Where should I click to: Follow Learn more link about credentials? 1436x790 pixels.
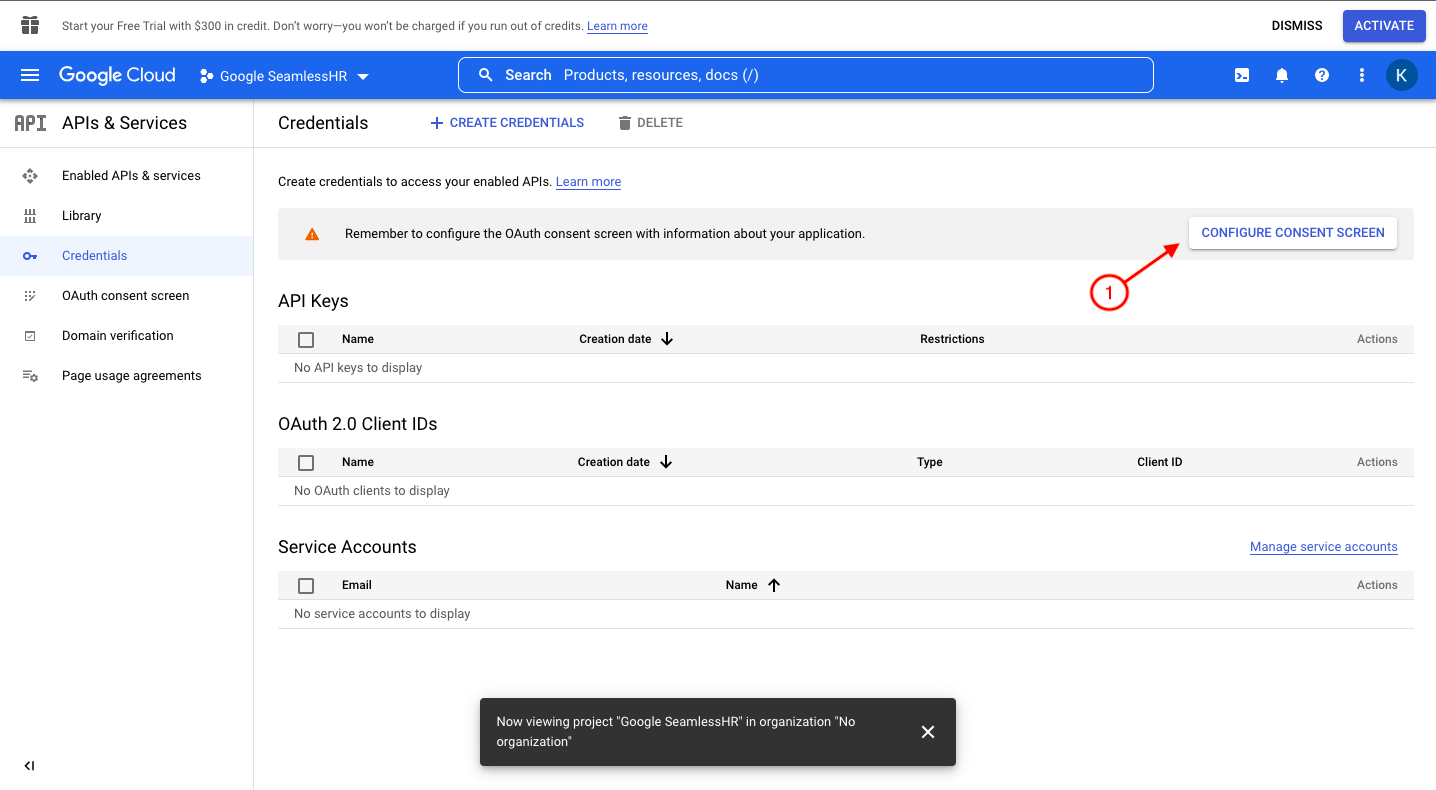(588, 182)
